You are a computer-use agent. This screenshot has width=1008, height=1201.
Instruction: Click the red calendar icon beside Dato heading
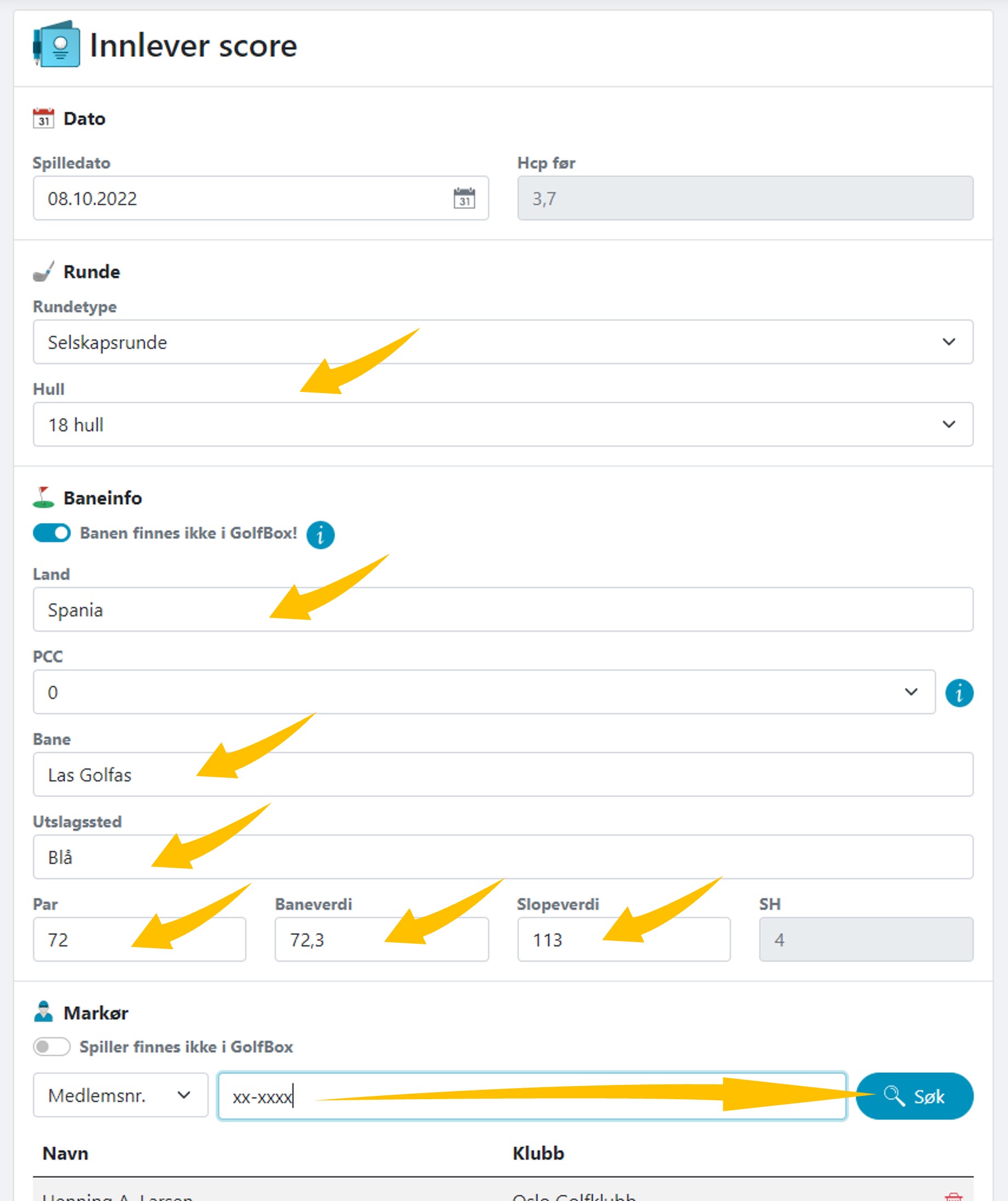(x=43, y=118)
